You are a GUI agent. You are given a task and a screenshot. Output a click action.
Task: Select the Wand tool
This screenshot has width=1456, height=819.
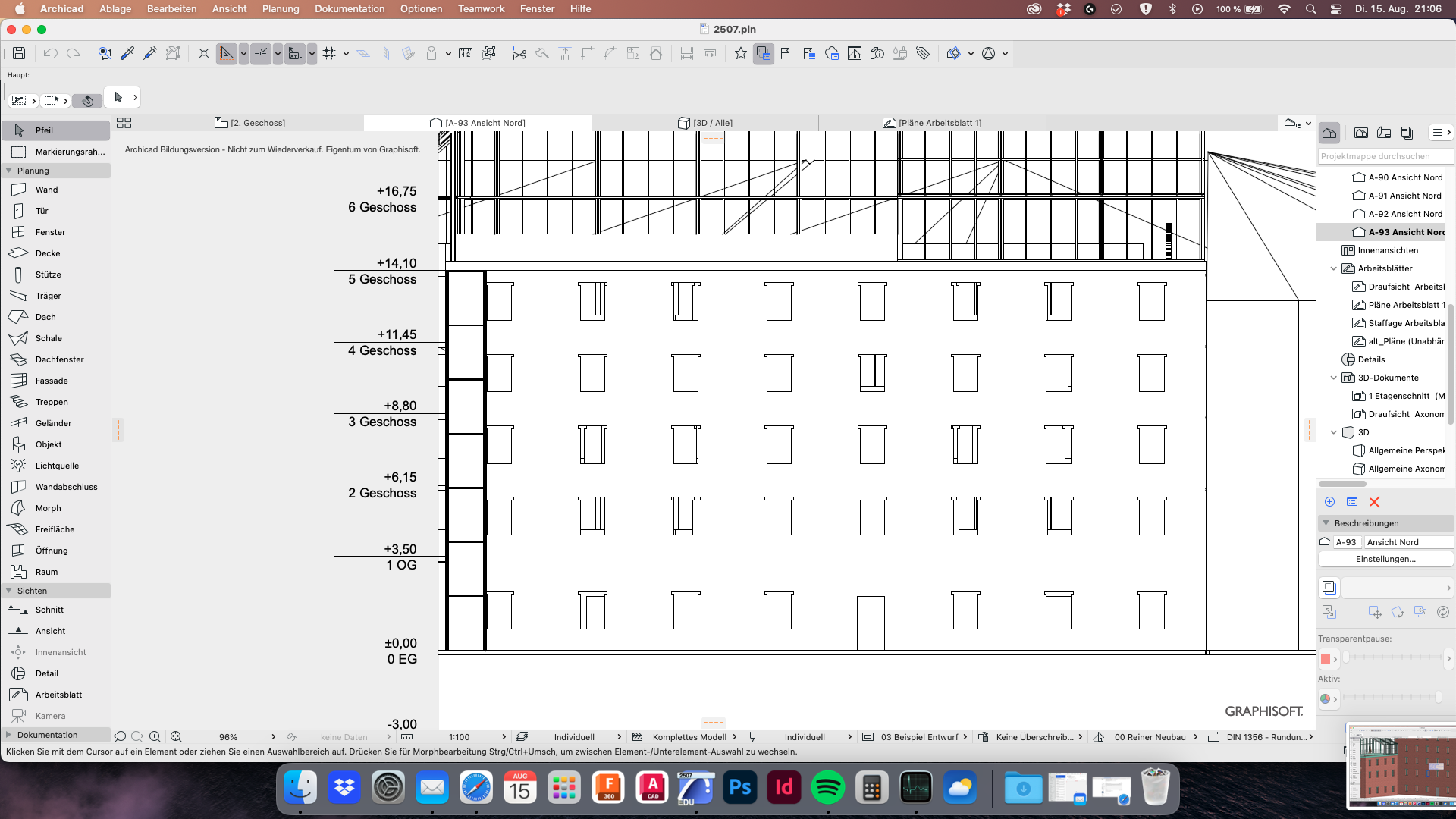[x=56, y=190]
